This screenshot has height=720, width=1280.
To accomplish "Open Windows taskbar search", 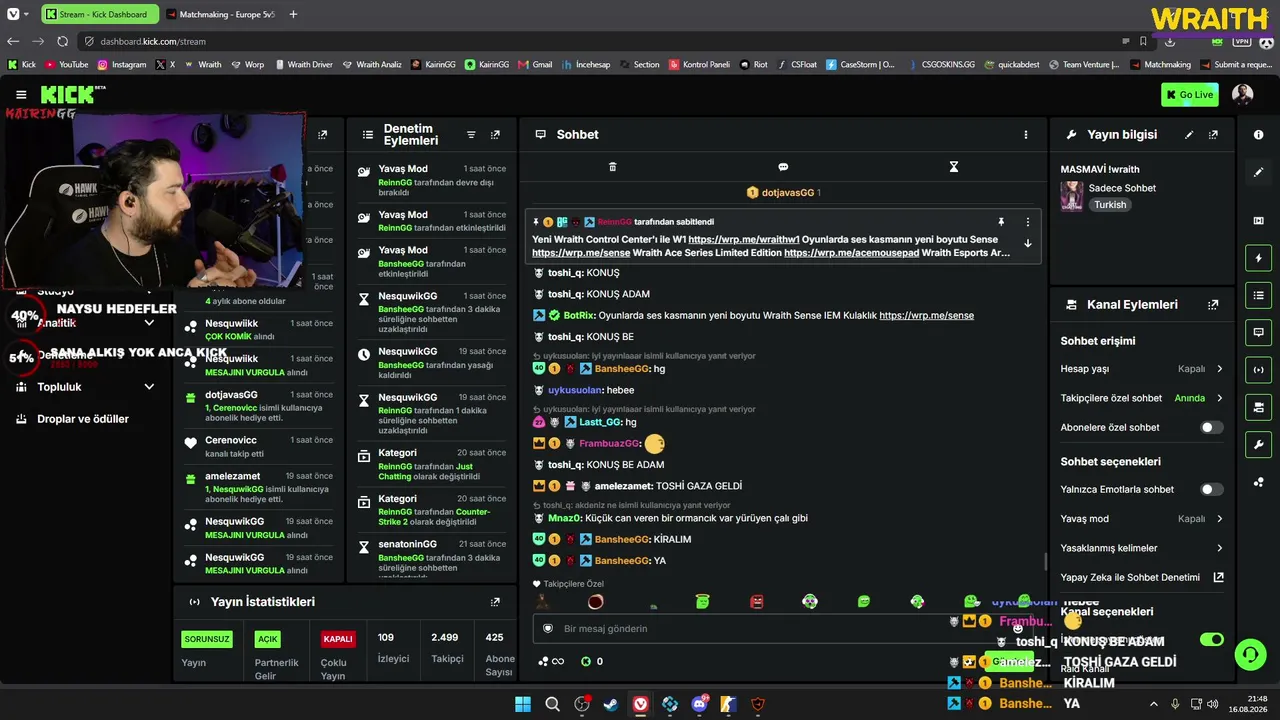I will pyautogui.click(x=552, y=704).
